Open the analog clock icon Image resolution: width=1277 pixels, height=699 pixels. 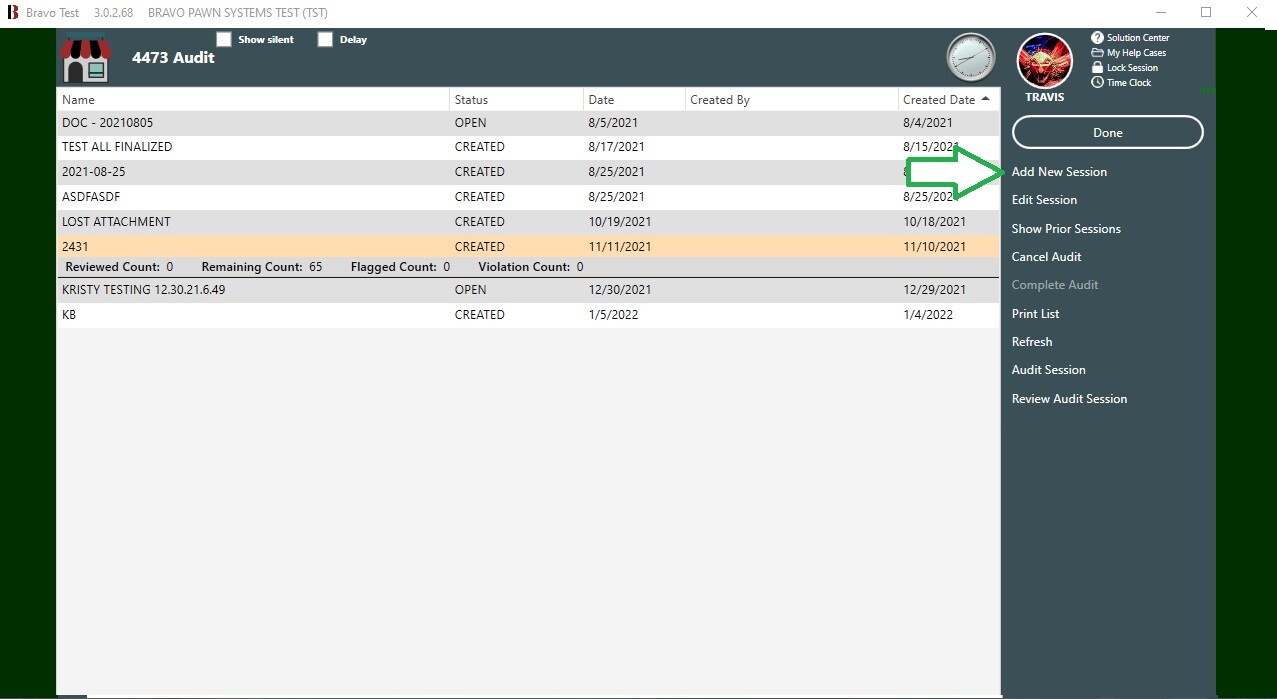(x=970, y=57)
